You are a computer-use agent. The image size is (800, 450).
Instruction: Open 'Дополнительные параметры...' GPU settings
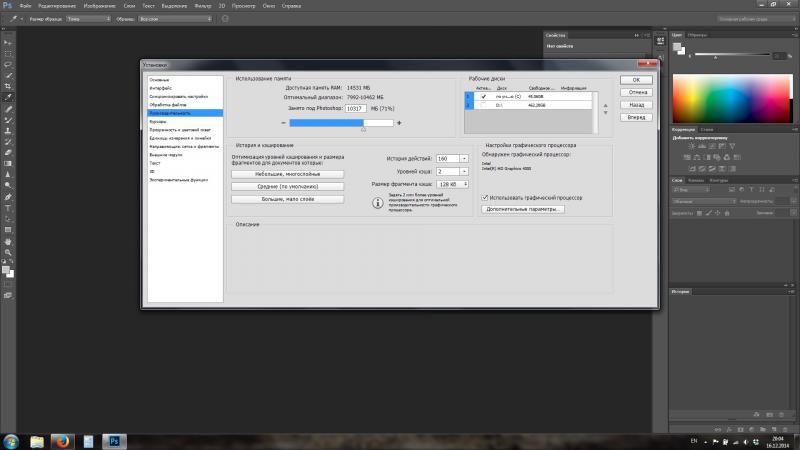coord(522,209)
